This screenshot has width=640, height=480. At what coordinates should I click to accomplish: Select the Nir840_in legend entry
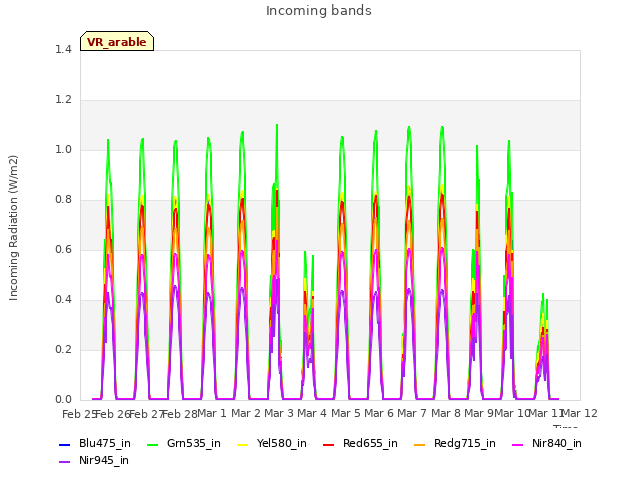point(547,443)
